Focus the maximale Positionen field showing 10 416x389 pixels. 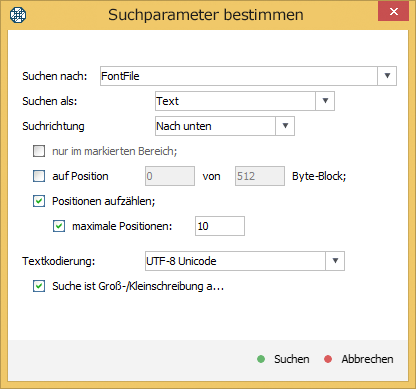tap(220, 226)
